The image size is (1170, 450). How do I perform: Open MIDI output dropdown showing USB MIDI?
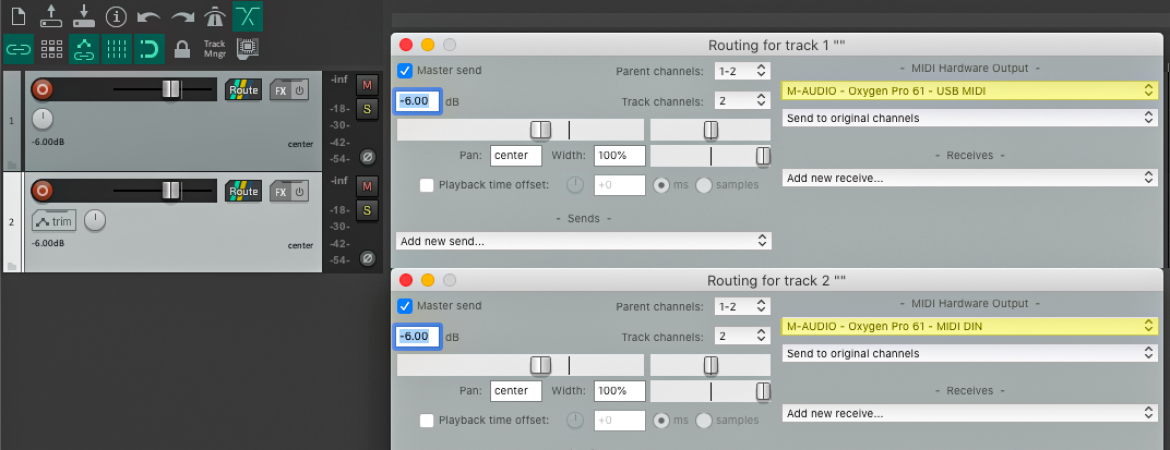970,91
